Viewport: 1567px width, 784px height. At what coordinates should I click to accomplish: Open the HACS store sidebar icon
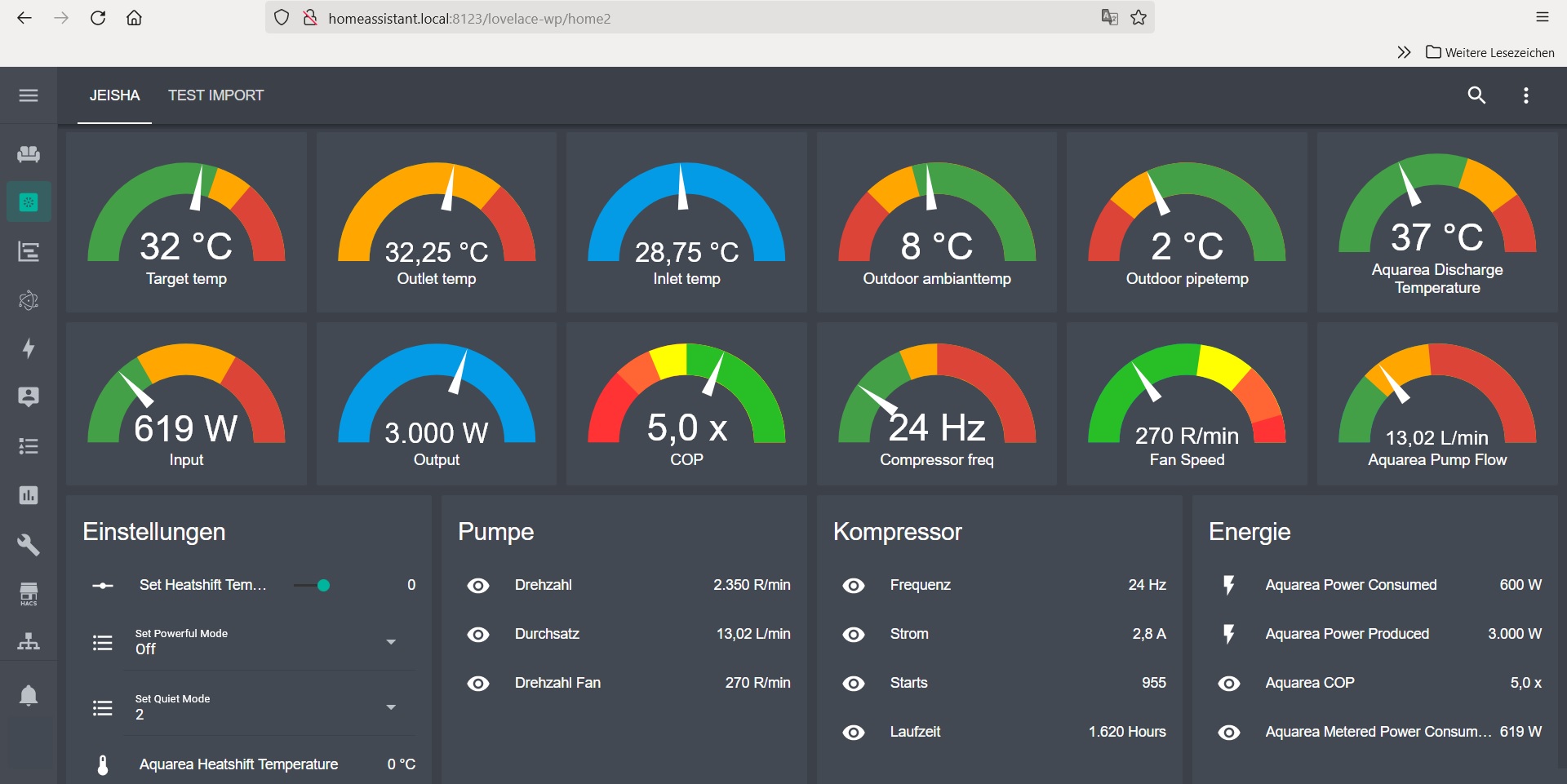coord(29,593)
